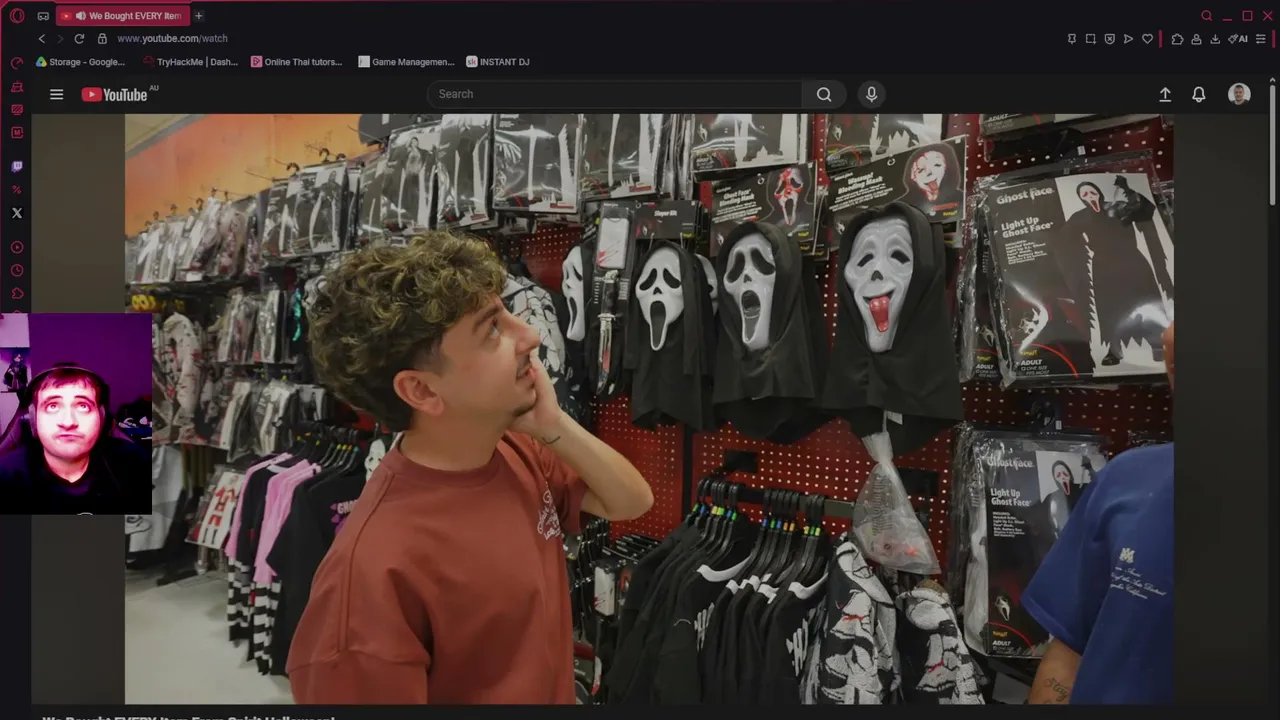This screenshot has width=1280, height=720.
Task: Open History clock icon in sidebar
Action: [17, 270]
